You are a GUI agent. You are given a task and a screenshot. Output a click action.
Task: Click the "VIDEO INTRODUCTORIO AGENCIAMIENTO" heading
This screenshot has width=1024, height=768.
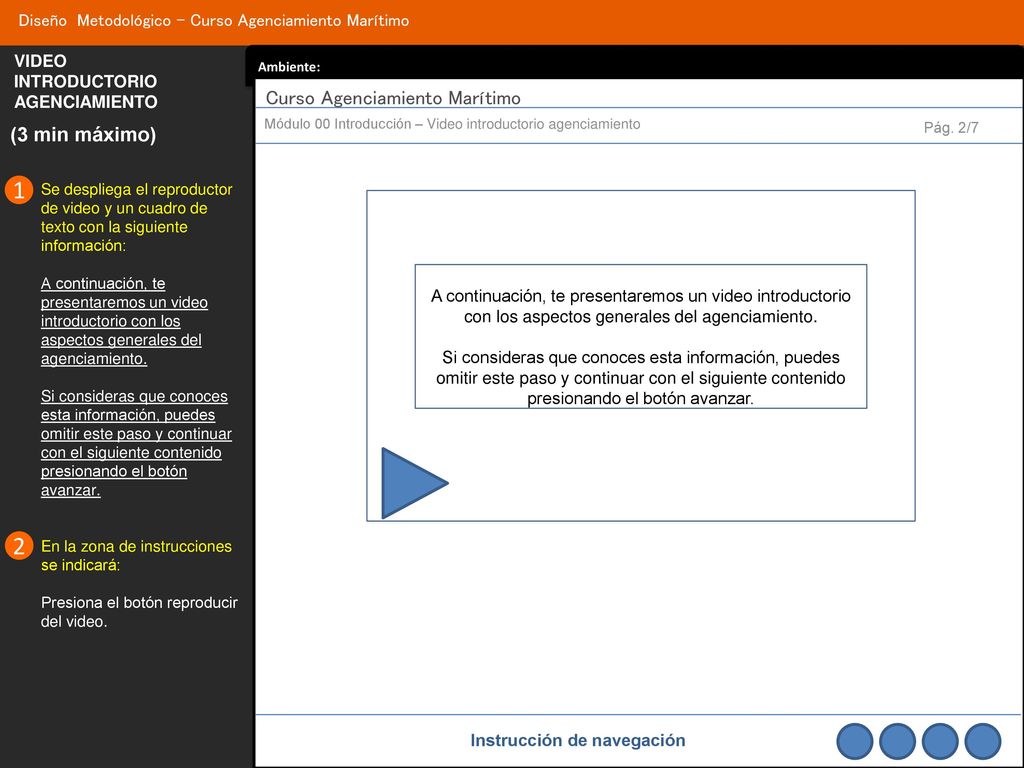click(x=86, y=82)
